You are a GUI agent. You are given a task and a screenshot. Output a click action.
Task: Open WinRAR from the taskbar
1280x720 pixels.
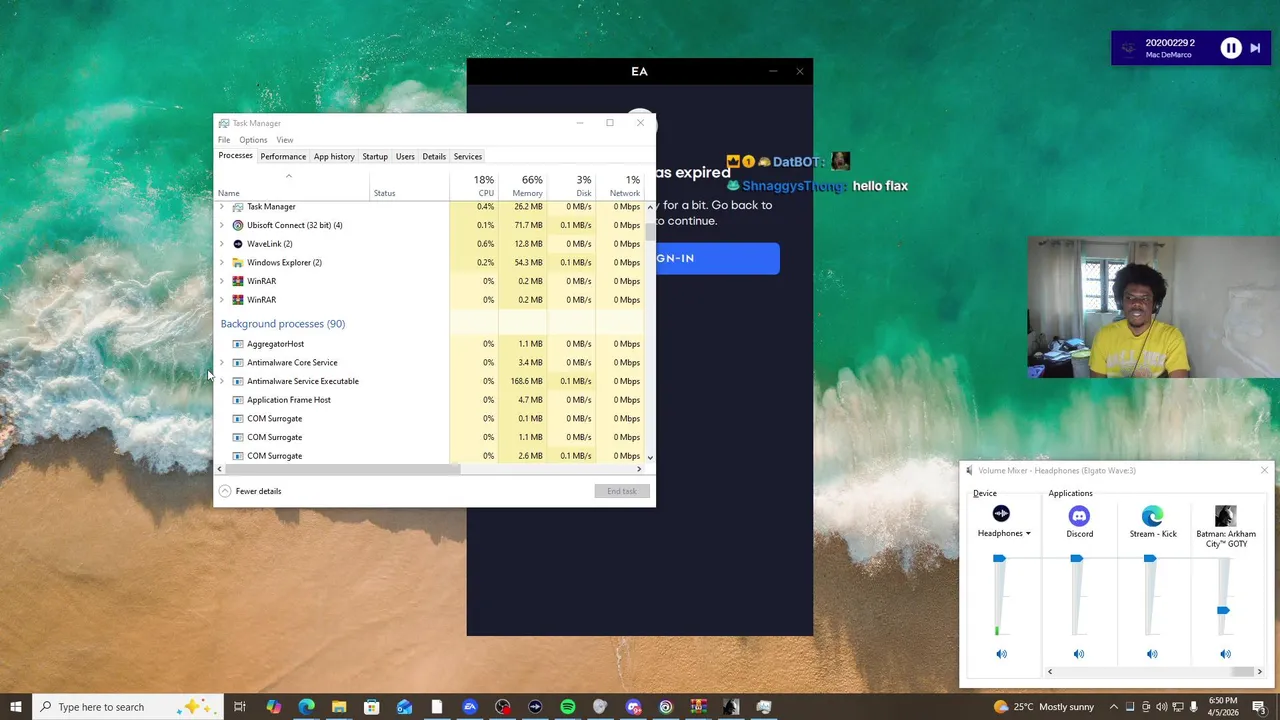coord(698,707)
